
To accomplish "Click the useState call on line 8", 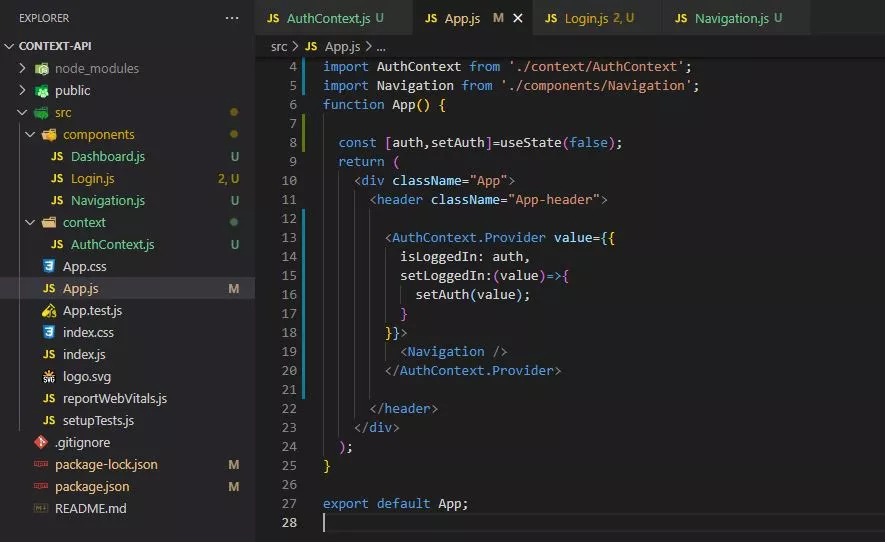I will 561,142.
